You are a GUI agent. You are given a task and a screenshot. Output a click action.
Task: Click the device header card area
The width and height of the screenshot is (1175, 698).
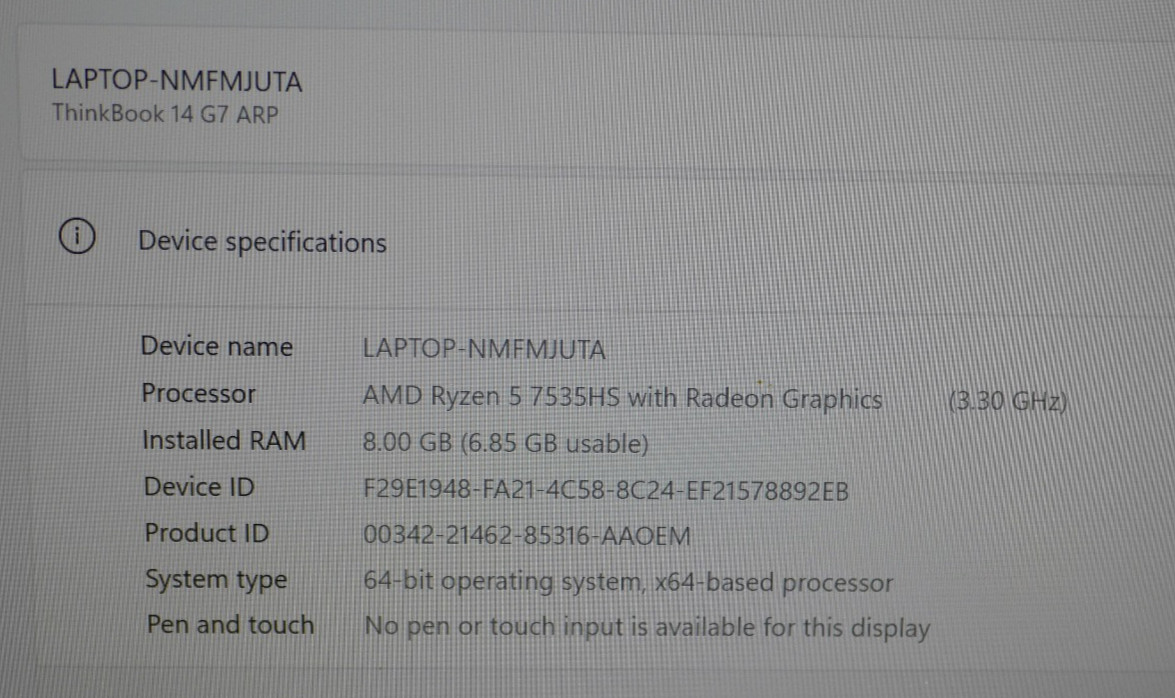point(596,94)
